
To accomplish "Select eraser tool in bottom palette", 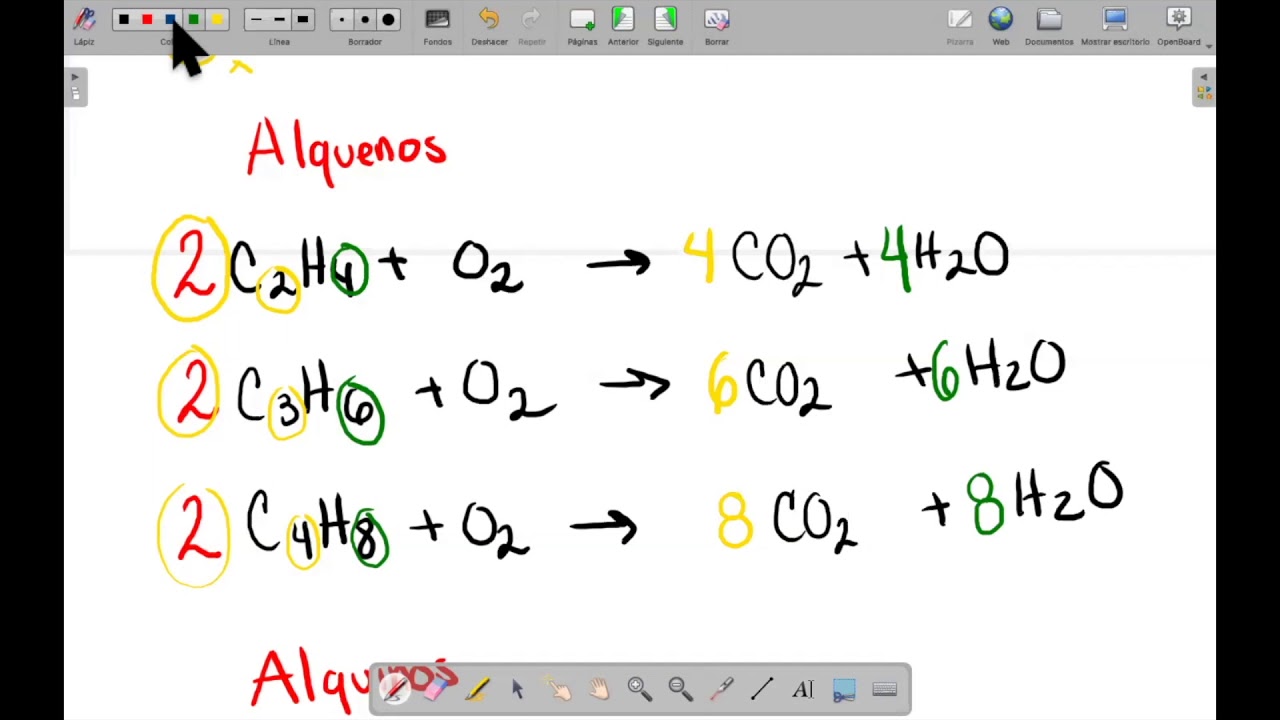I will tap(435, 689).
